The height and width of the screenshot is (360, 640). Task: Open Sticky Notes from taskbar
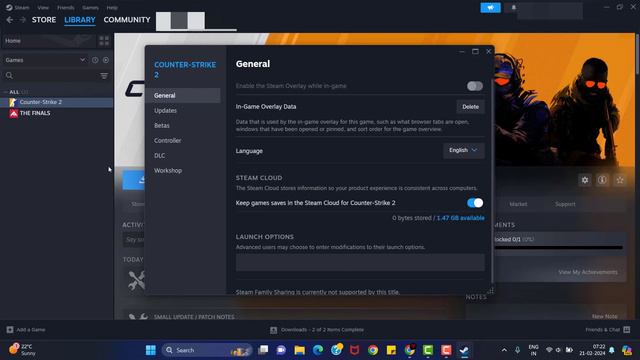(x=391, y=350)
